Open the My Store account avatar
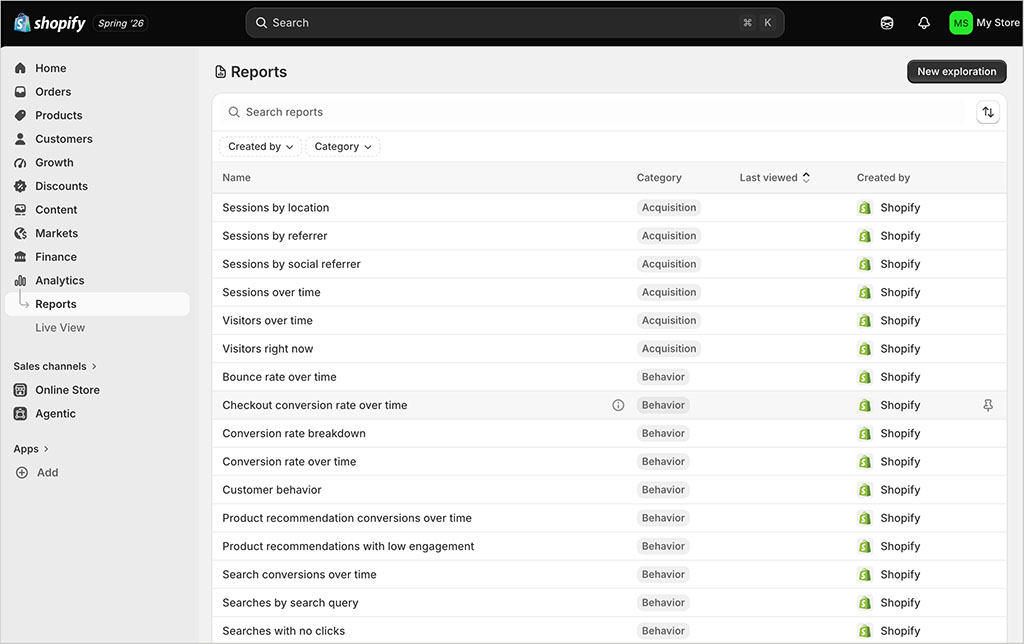This screenshot has height=644, width=1024. (x=961, y=23)
